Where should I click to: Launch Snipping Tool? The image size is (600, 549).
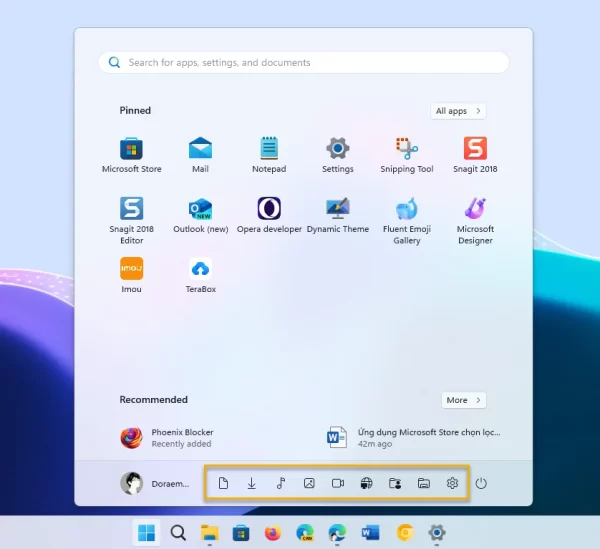407,155
